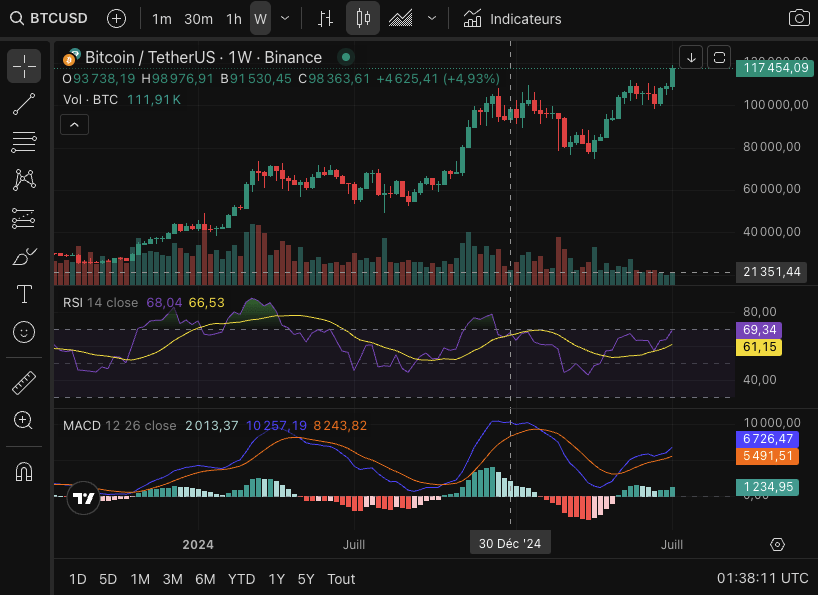Select the bar chart style icon
This screenshot has height=595, width=818.
point(326,19)
